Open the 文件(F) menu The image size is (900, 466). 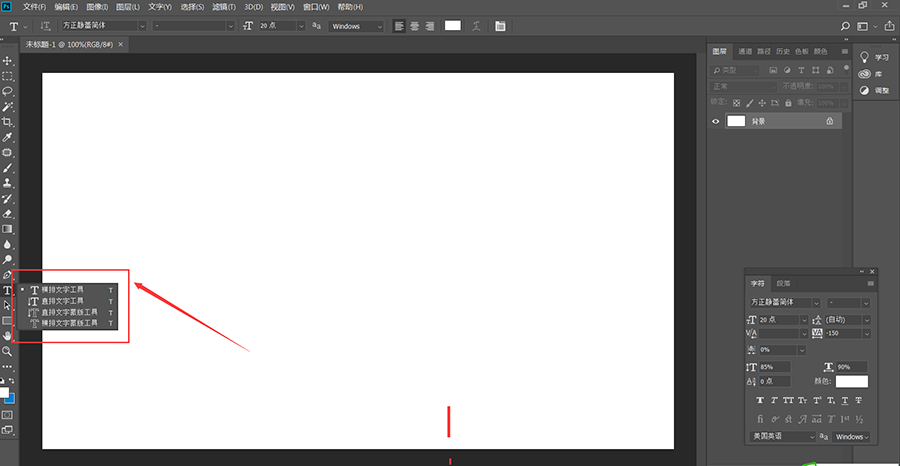[x=34, y=7]
